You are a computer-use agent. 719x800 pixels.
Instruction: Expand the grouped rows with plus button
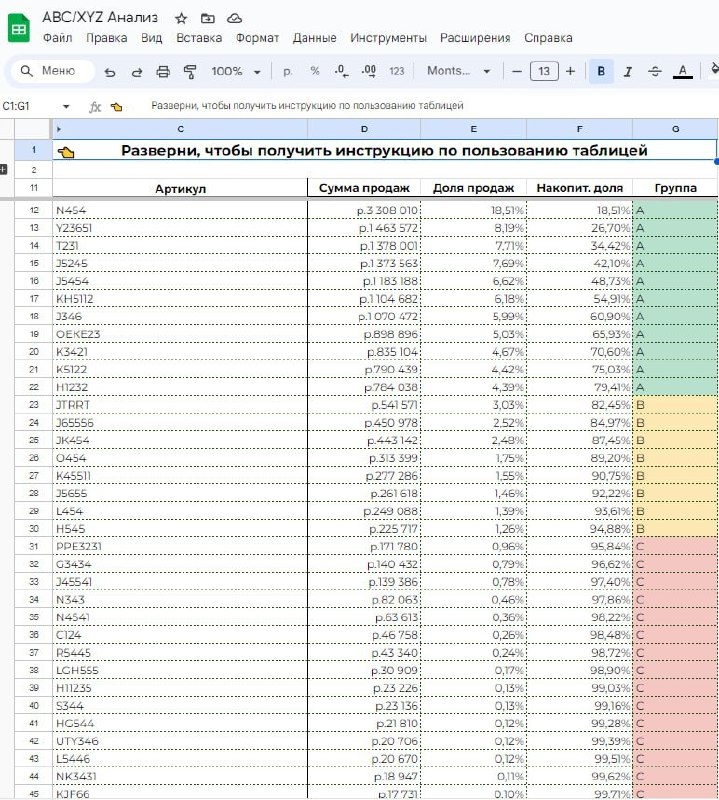point(3,169)
